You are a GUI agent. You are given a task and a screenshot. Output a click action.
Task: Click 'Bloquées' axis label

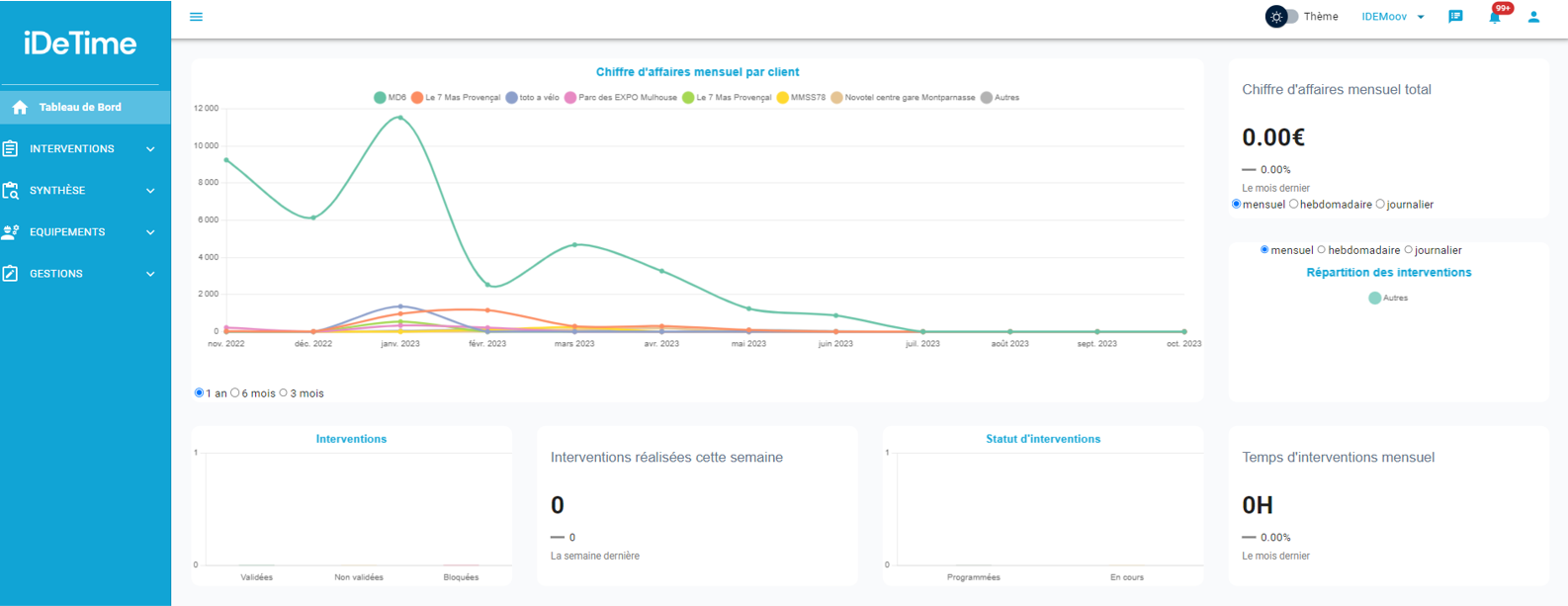point(461,577)
